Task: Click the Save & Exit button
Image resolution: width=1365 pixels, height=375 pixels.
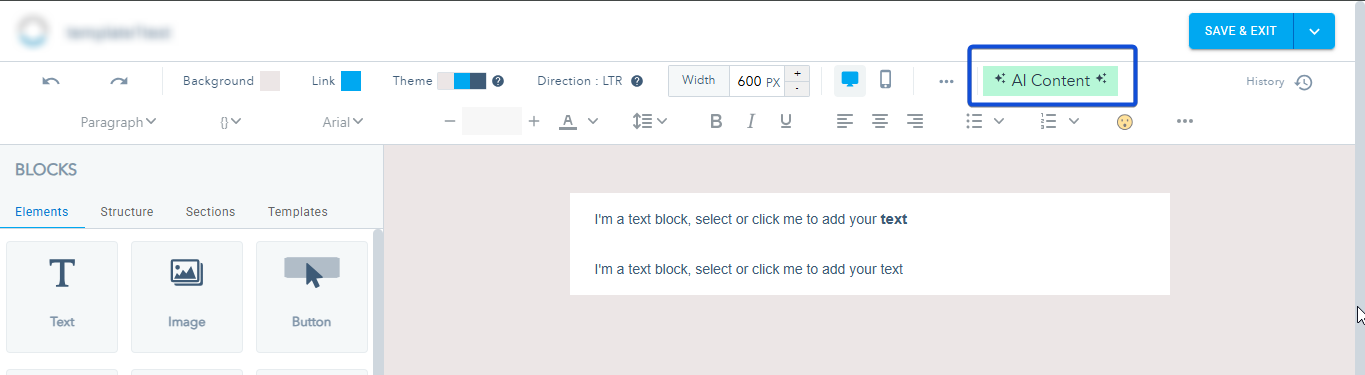Action: point(1241,31)
